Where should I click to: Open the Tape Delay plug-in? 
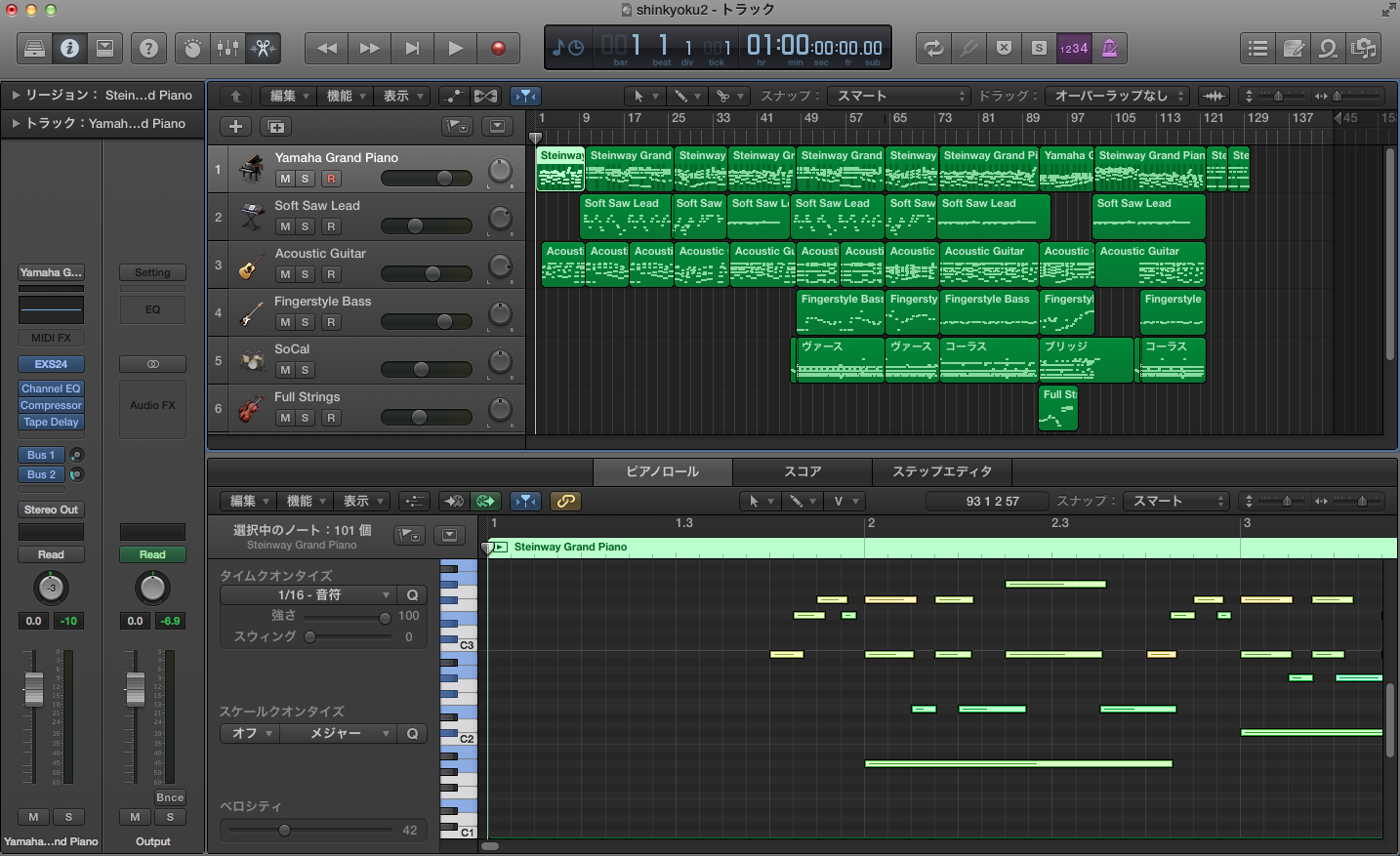(x=51, y=422)
